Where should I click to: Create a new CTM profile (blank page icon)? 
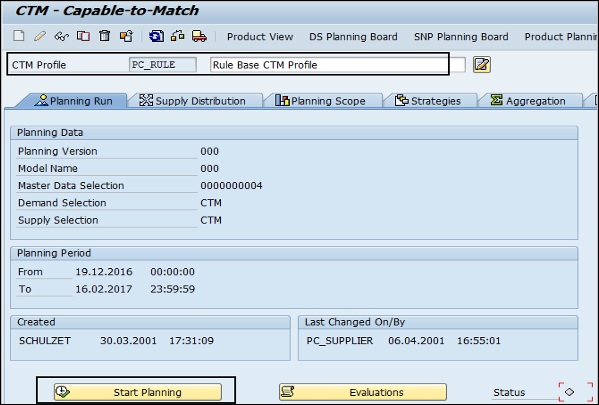[x=19, y=36]
